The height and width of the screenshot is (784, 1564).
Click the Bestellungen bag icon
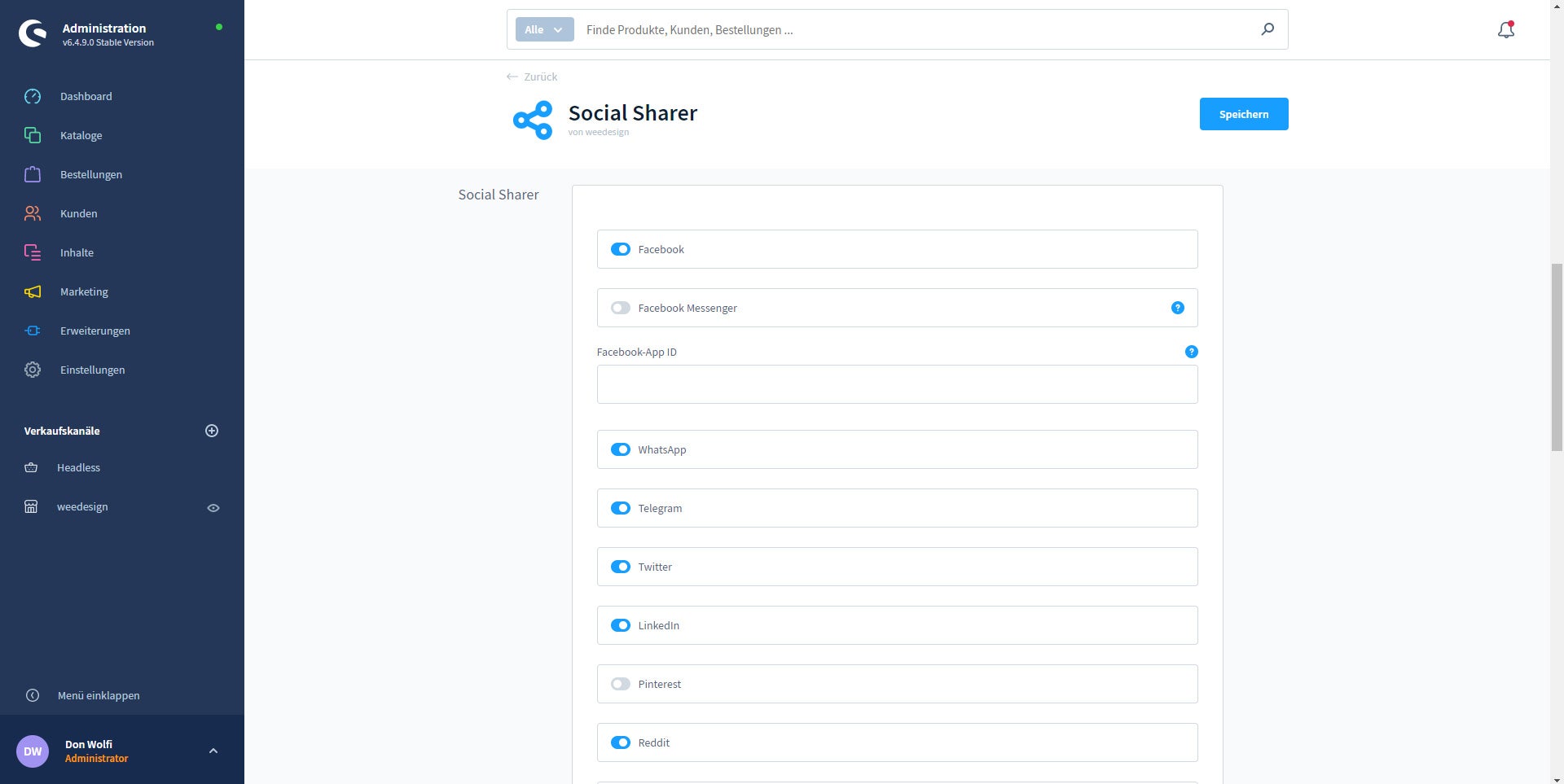point(33,174)
